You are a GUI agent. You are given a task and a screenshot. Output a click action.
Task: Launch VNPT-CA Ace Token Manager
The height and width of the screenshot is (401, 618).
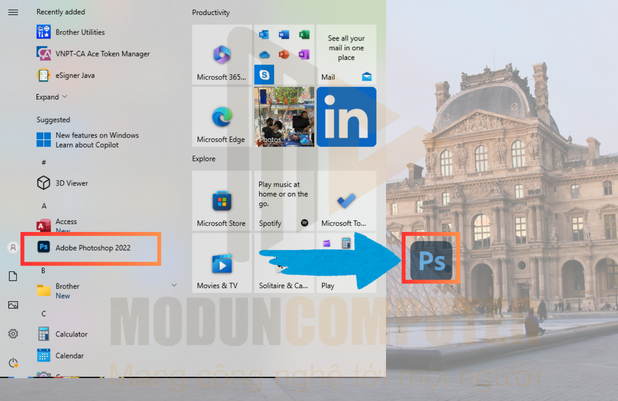102,53
